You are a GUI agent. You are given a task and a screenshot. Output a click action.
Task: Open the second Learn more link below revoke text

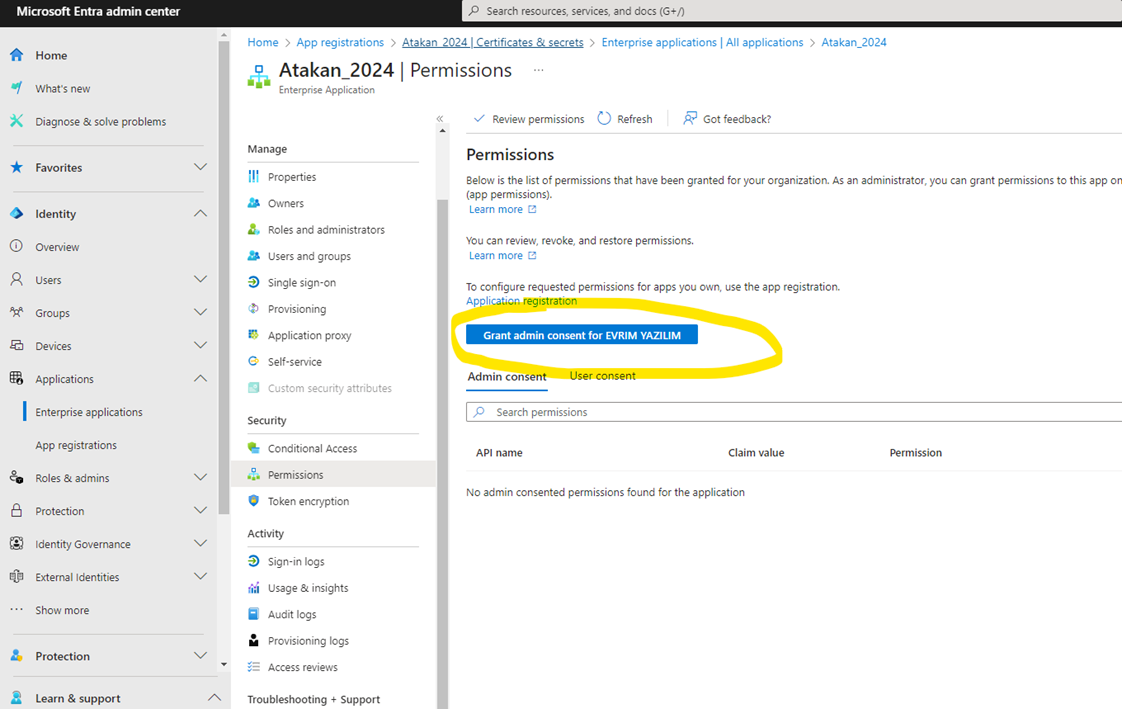[502, 255]
